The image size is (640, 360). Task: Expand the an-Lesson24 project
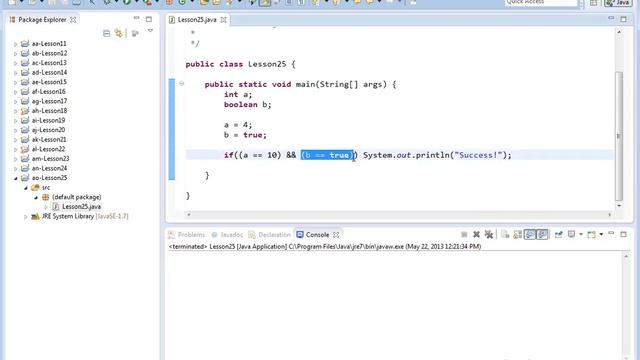coord(16,169)
